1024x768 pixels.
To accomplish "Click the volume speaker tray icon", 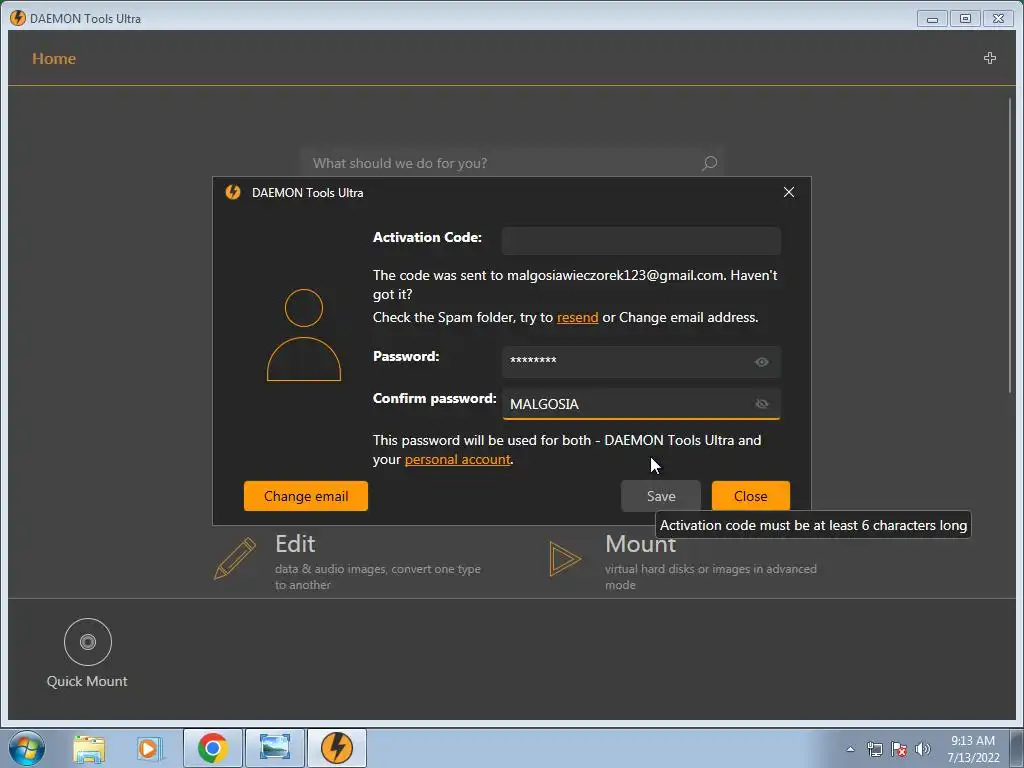I will 922,749.
